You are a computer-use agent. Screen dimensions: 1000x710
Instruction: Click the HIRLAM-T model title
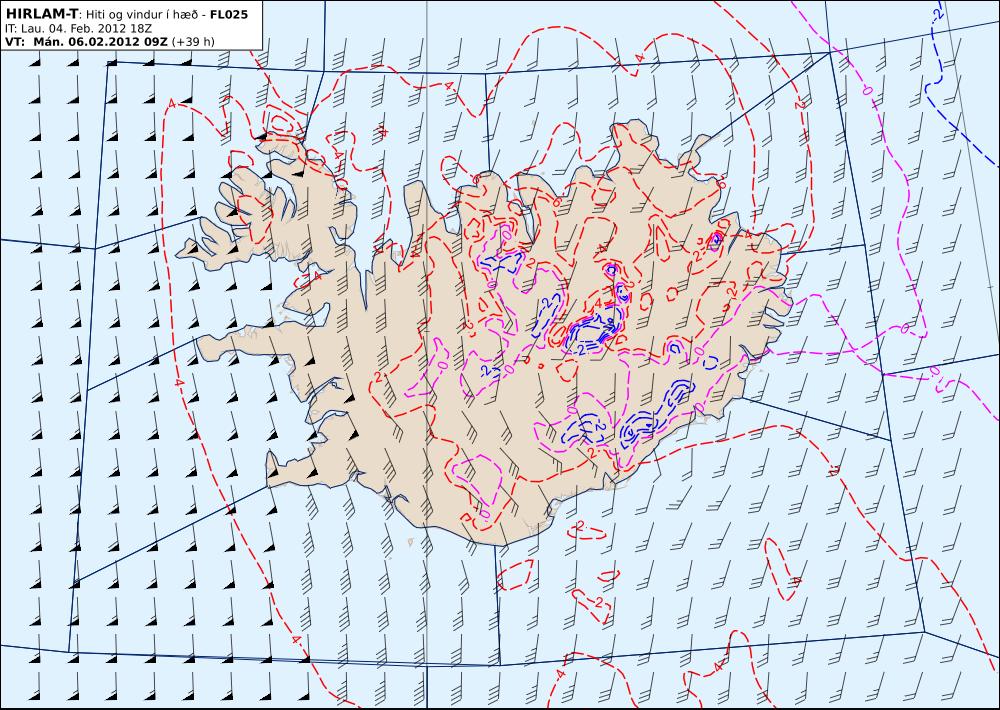coord(41,13)
